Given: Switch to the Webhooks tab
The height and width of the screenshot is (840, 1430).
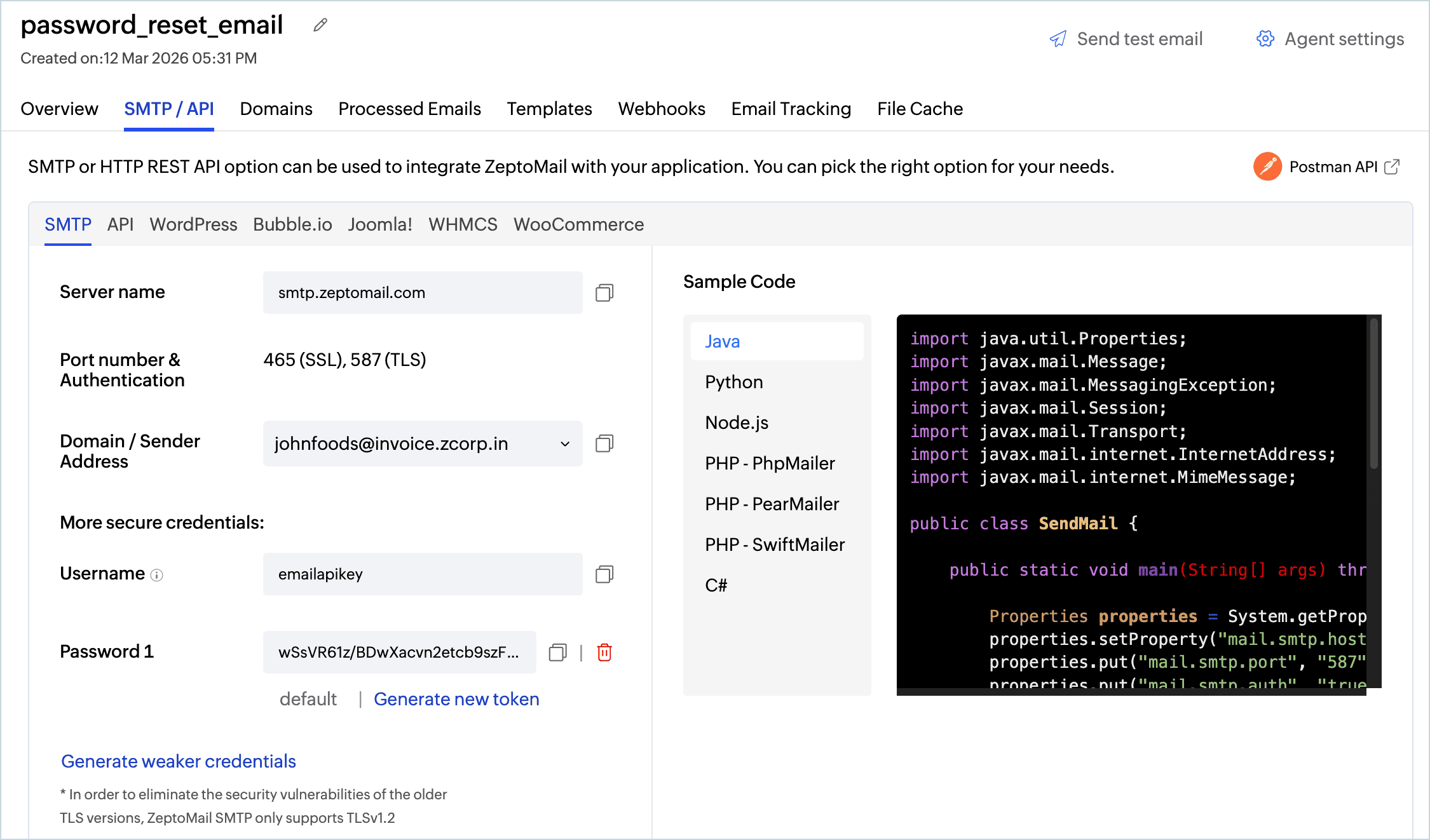Looking at the screenshot, I should coord(662,109).
